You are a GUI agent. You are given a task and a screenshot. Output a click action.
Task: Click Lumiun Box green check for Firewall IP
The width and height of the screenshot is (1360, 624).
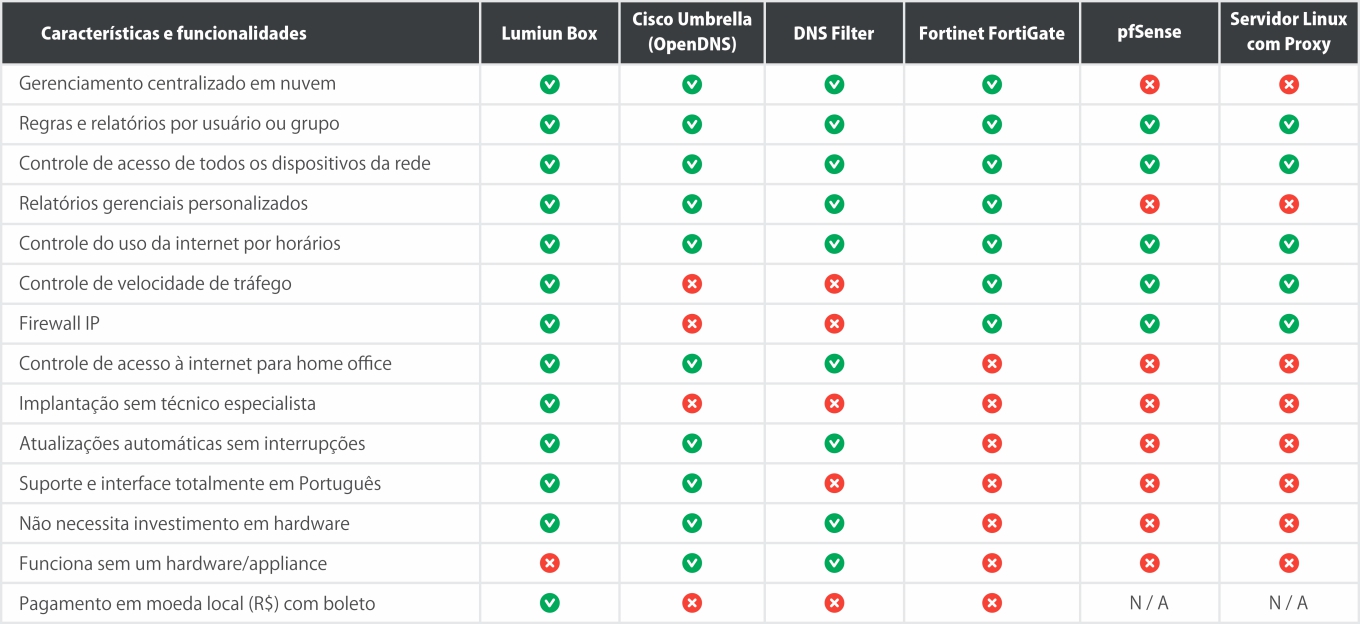pos(549,324)
